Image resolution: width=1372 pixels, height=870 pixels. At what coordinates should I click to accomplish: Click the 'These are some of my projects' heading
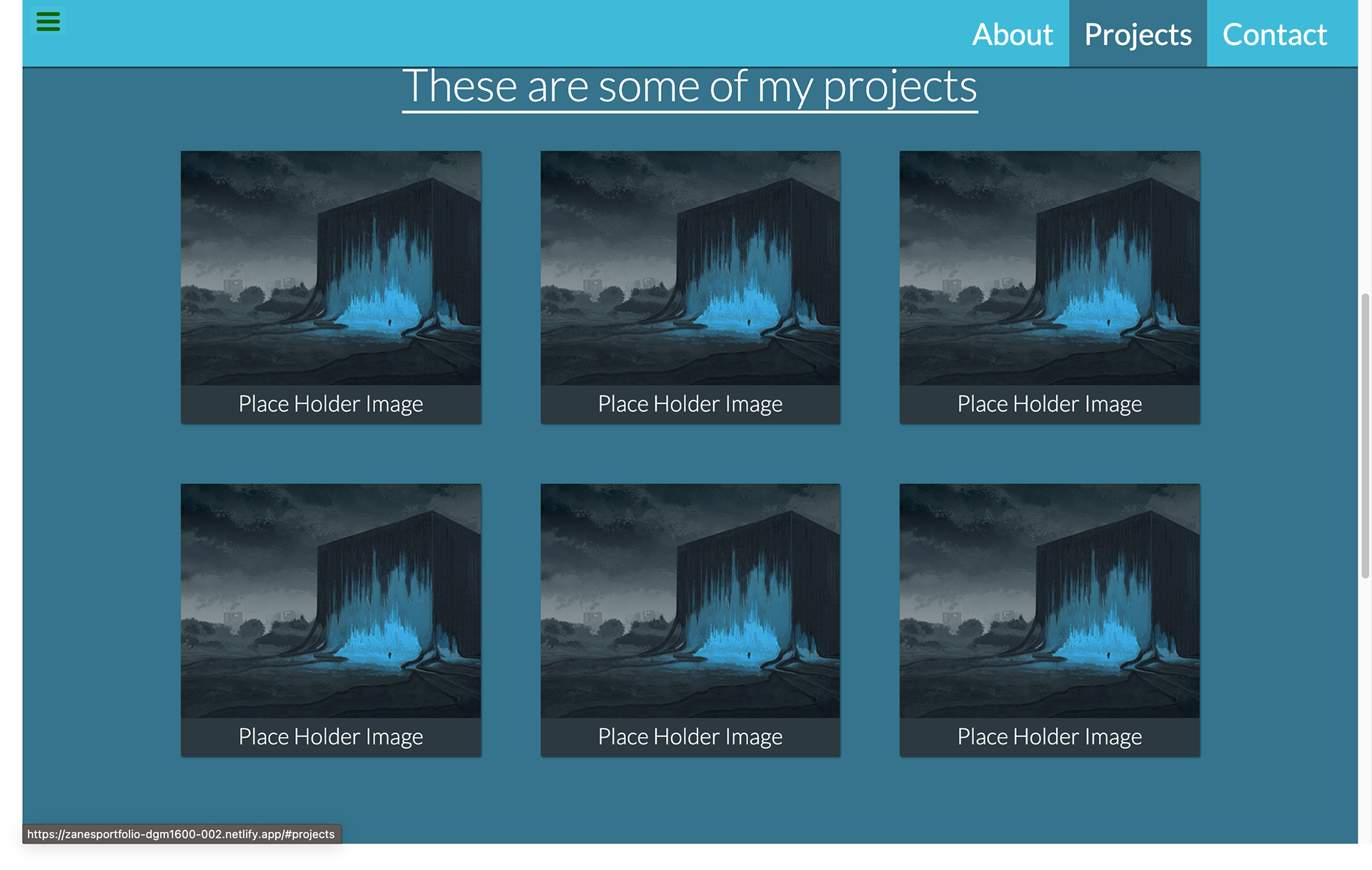coord(690,87)
